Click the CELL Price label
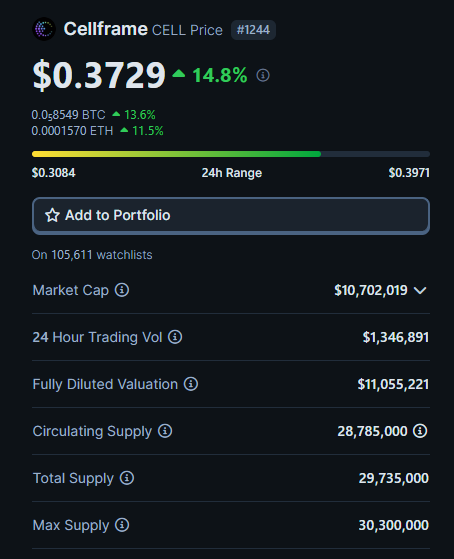Screen dimensions: 454x559 (187, 30)
